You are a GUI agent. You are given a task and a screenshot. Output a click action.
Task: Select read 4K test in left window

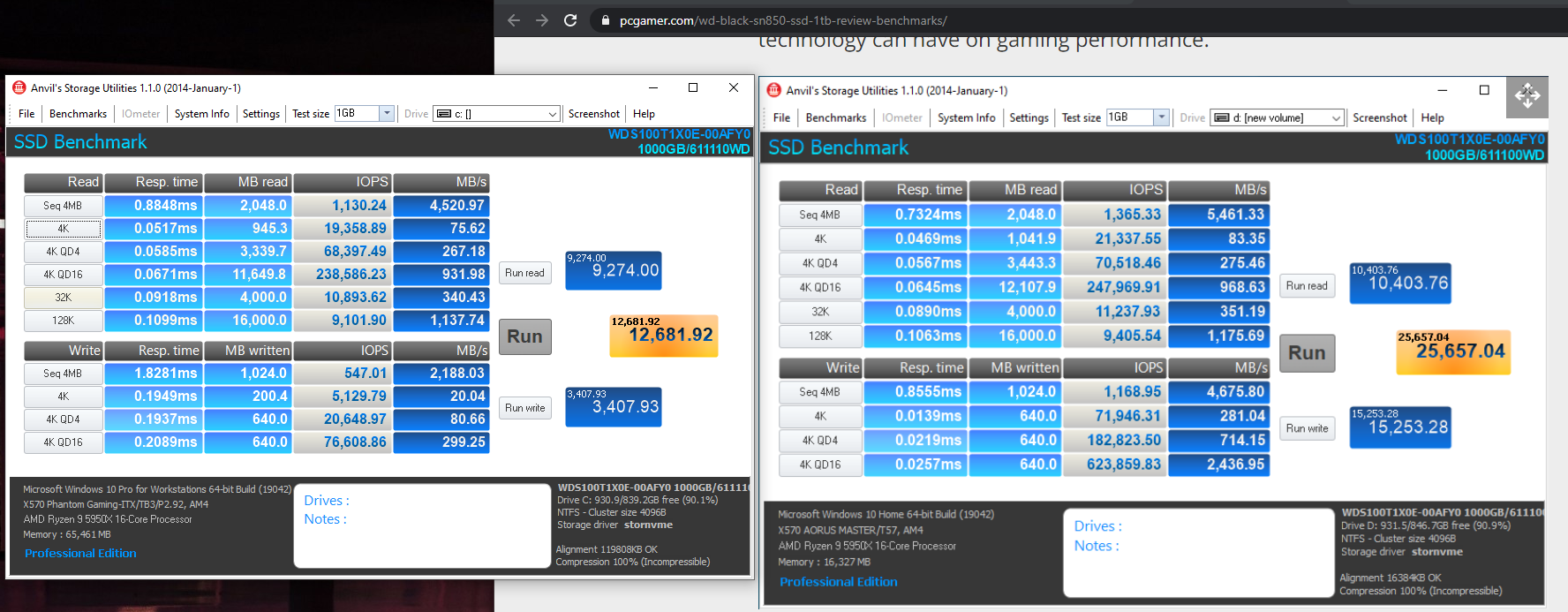[63, 229]
